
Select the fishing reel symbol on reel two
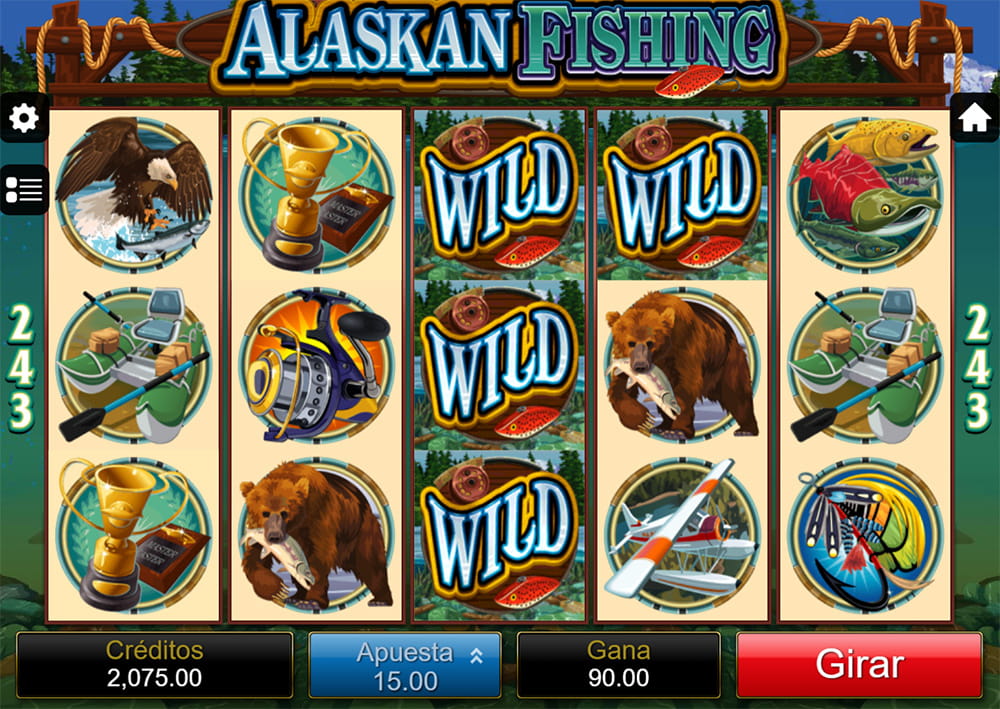point(317,365)
